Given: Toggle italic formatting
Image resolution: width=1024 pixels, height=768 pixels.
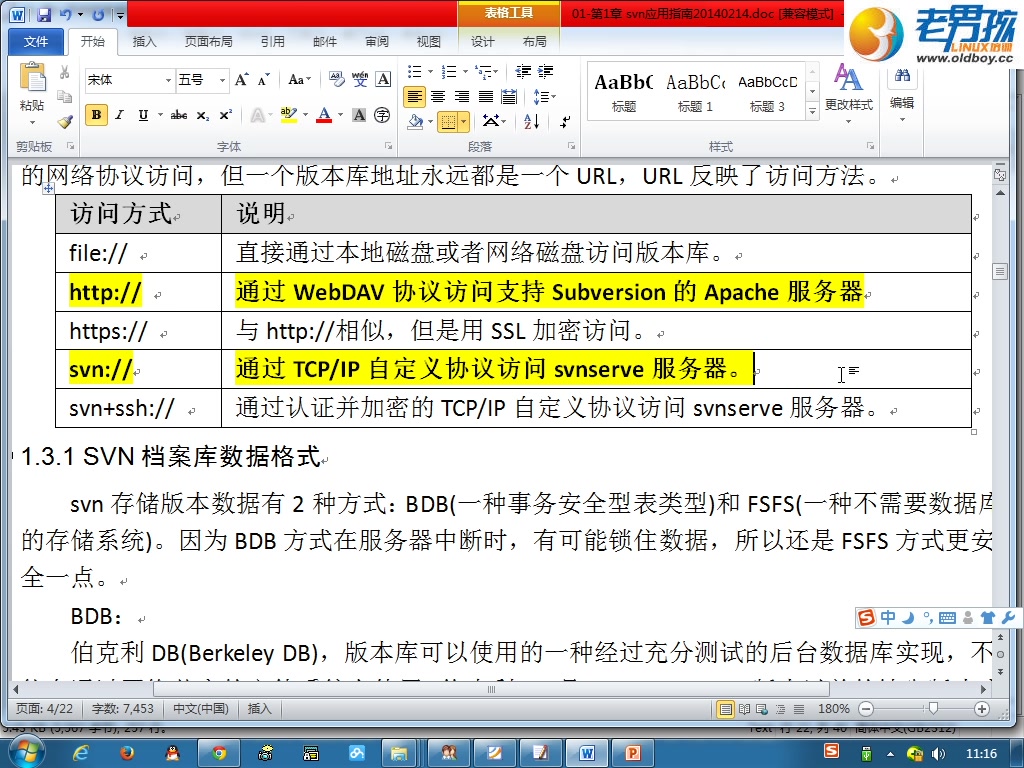Looking at the screenshot, I should (119, 116).
